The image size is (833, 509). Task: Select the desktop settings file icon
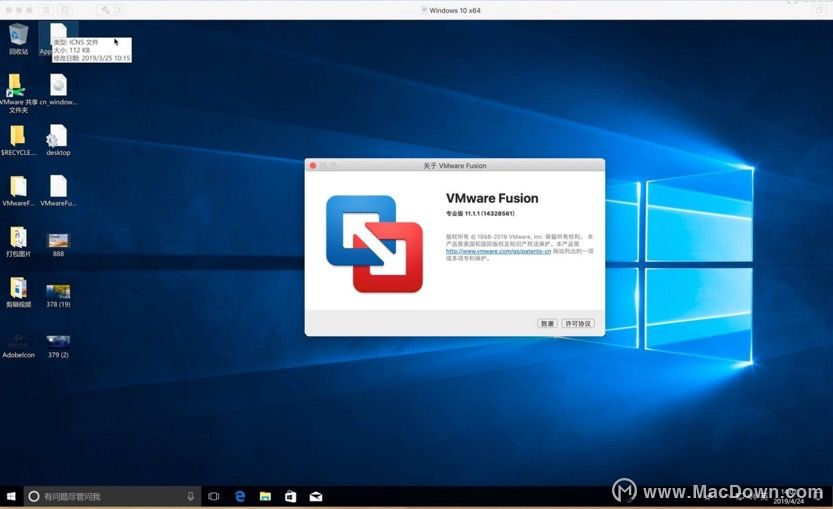[58, 140]
